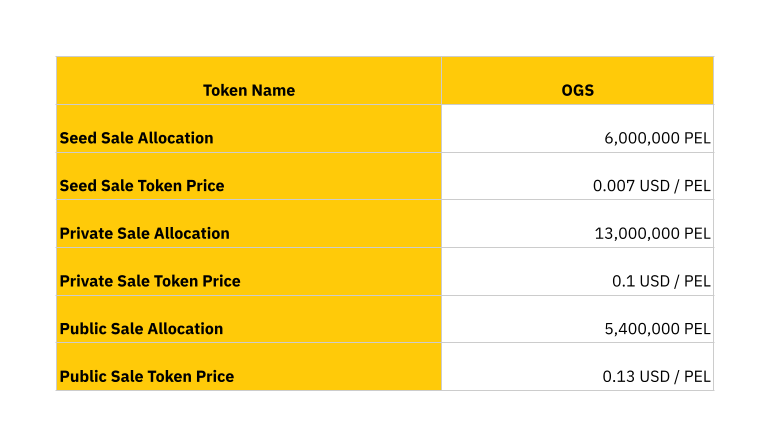This screenshot has width=773, height=438.
Task: Select the Seed Sale Token Price label
Action: [x=142, y=186]
